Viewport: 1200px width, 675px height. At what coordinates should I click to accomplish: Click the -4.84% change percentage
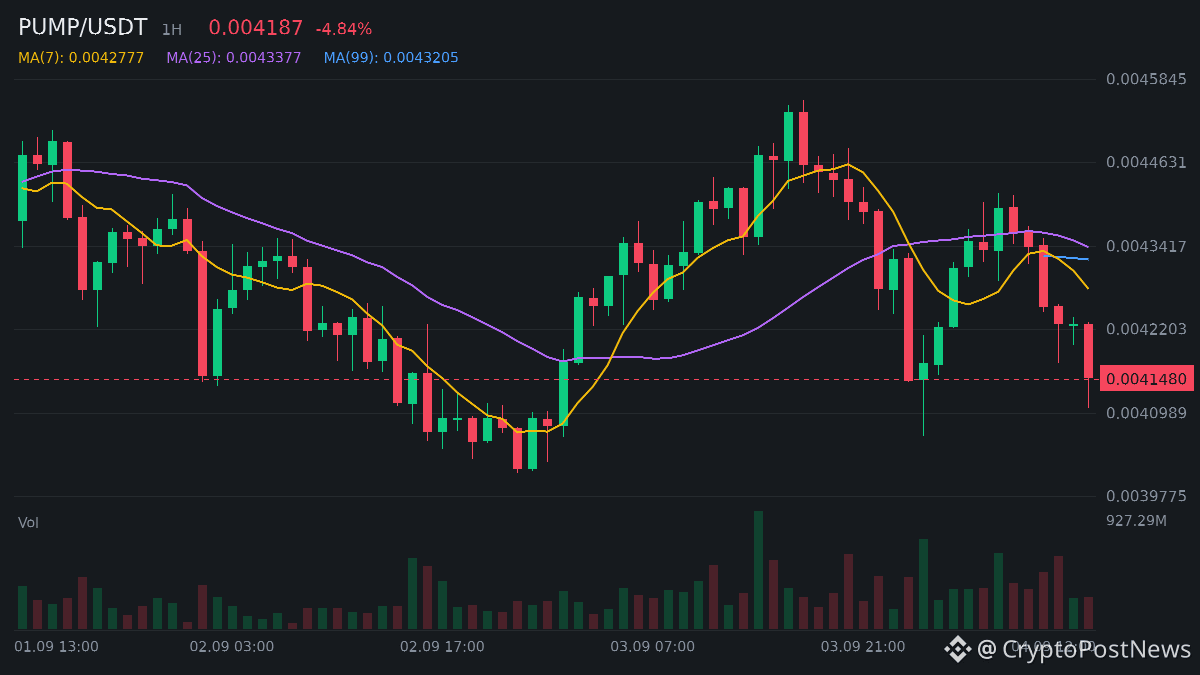pos(343,29)
